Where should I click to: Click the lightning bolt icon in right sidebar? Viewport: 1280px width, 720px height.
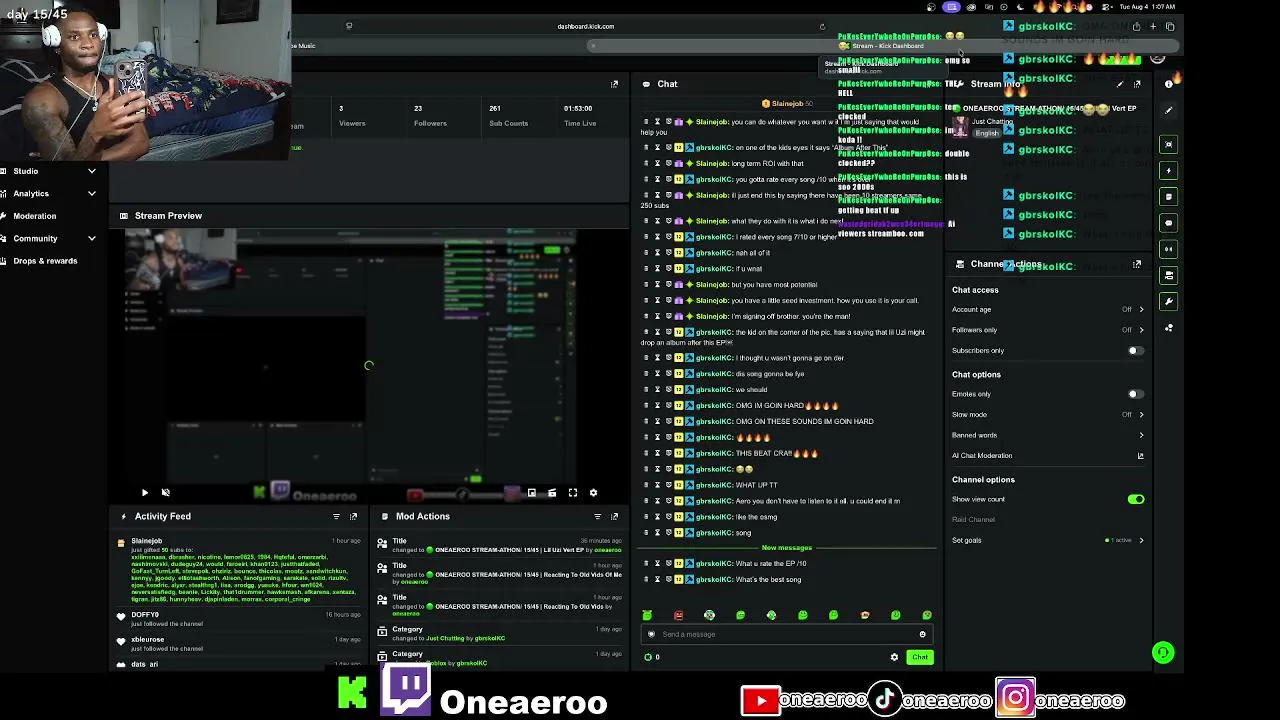tap(1168, 171)
